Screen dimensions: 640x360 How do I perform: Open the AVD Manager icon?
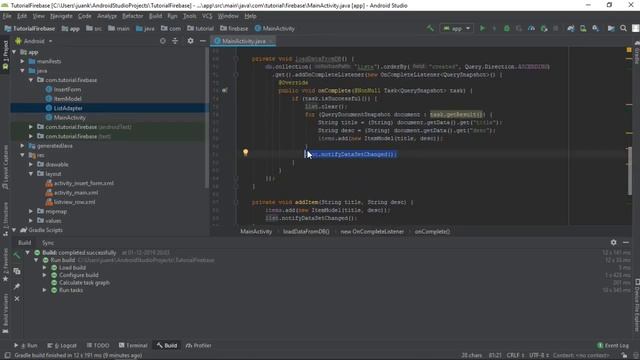pyautogui.click(x=583, y=28)
